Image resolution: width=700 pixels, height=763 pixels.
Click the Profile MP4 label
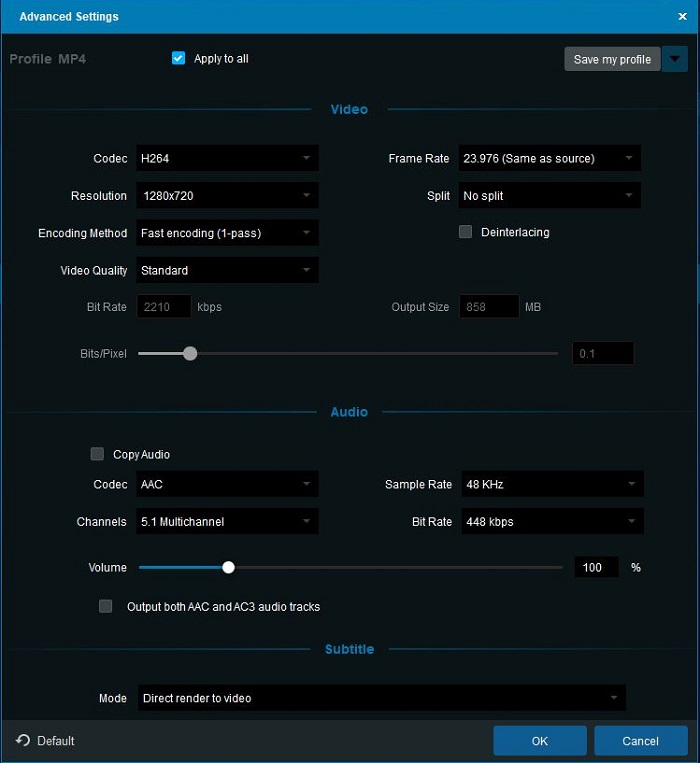click(48, 59)
